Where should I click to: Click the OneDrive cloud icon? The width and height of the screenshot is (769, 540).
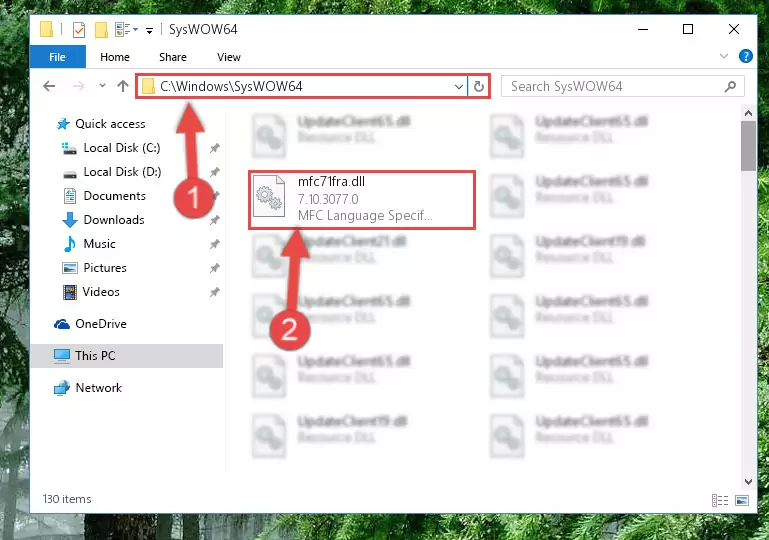click(62, 324)
